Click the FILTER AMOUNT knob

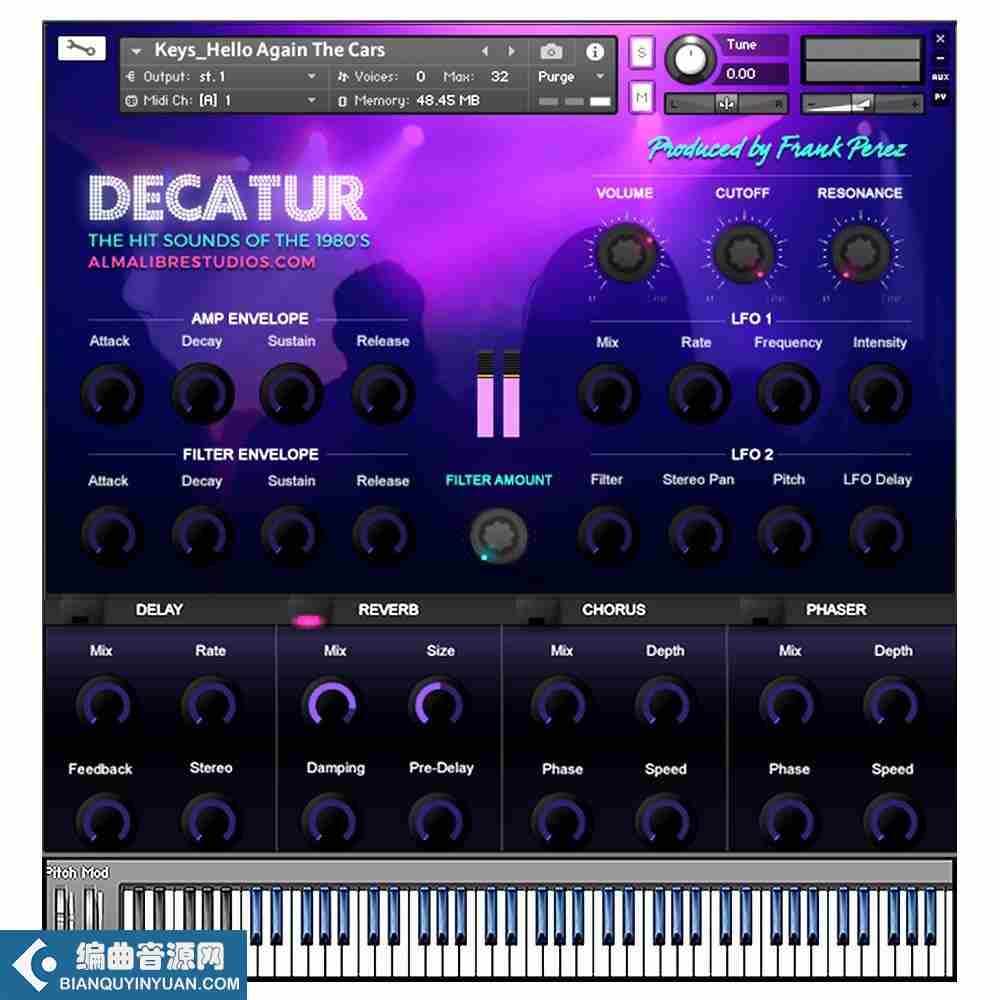[498, 536]
